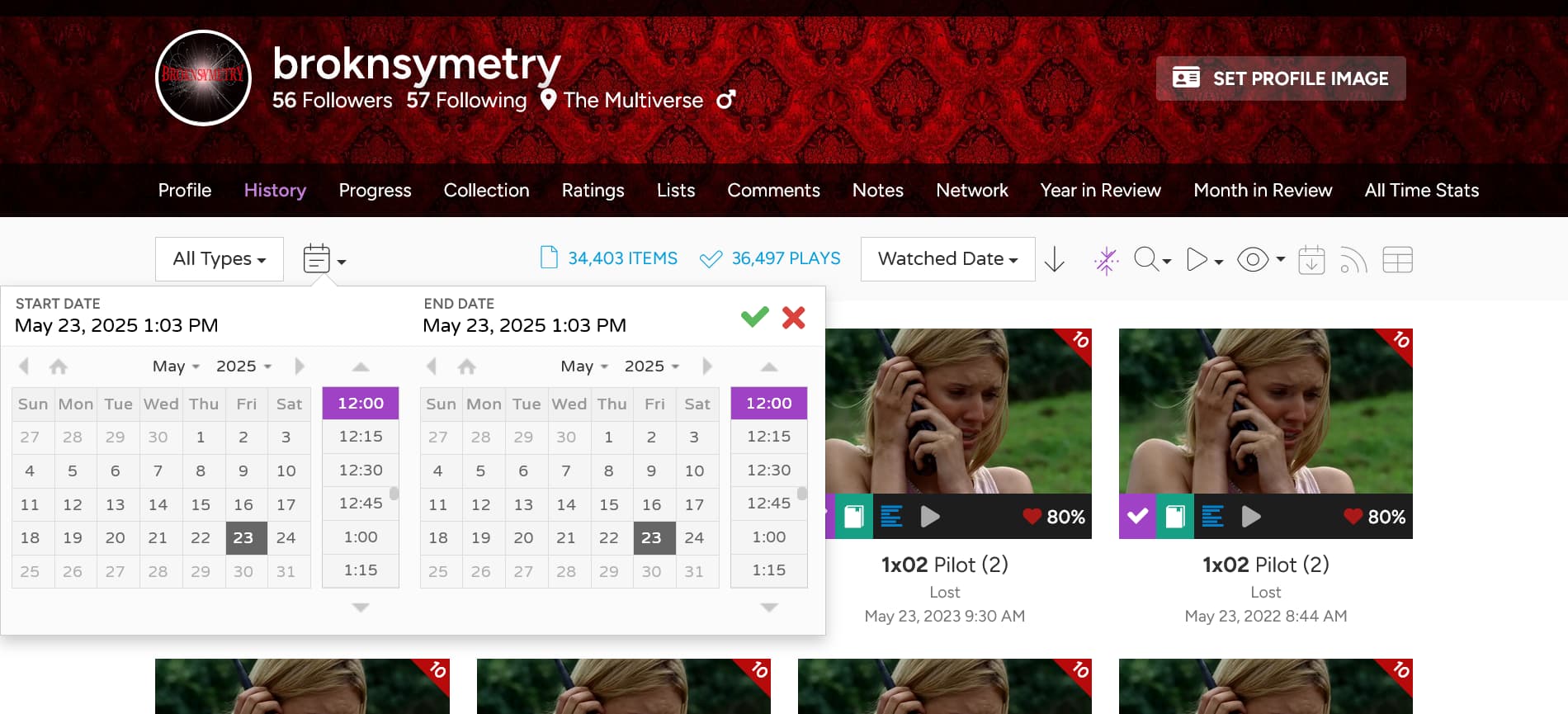Switch layout using the table view icon
Image resolution: width=1568 pixels, height=714 pixels.
coord(1397,259)
